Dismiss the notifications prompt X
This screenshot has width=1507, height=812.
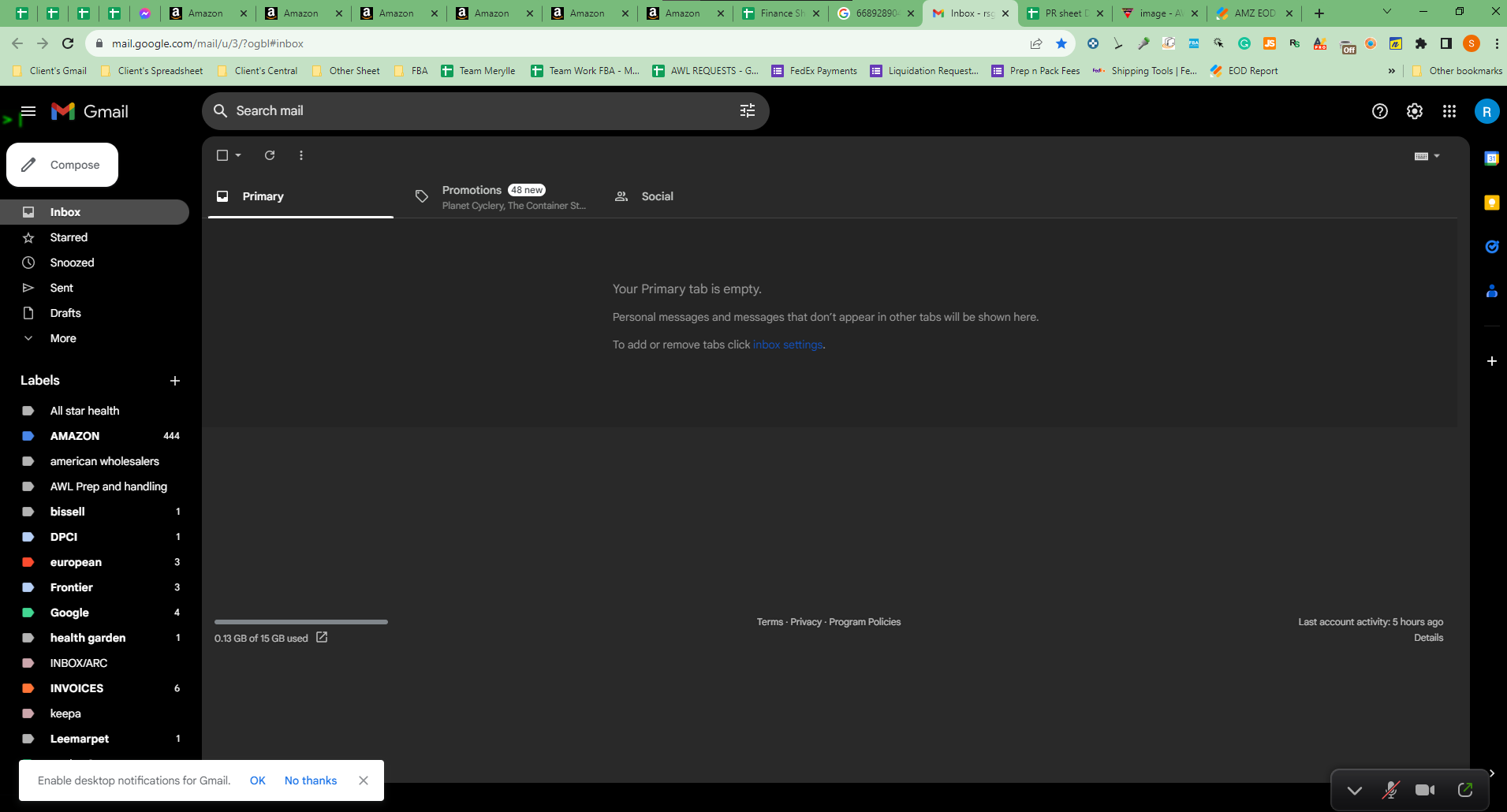click(x=364, y=780)
